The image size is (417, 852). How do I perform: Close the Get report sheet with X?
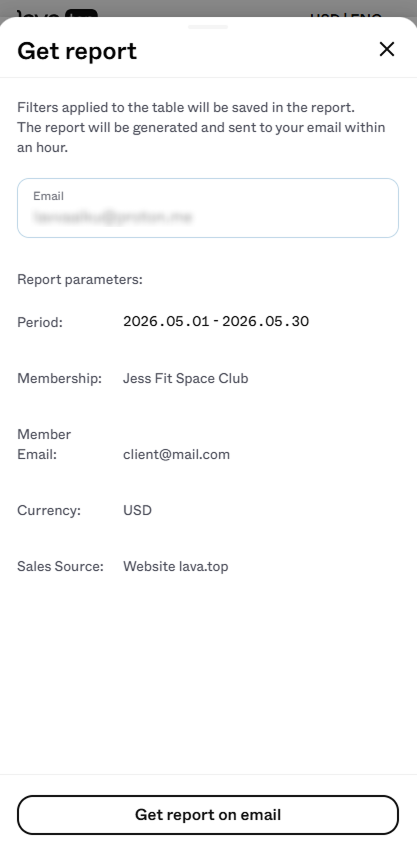pyautogui.click(x=387, y=49)
